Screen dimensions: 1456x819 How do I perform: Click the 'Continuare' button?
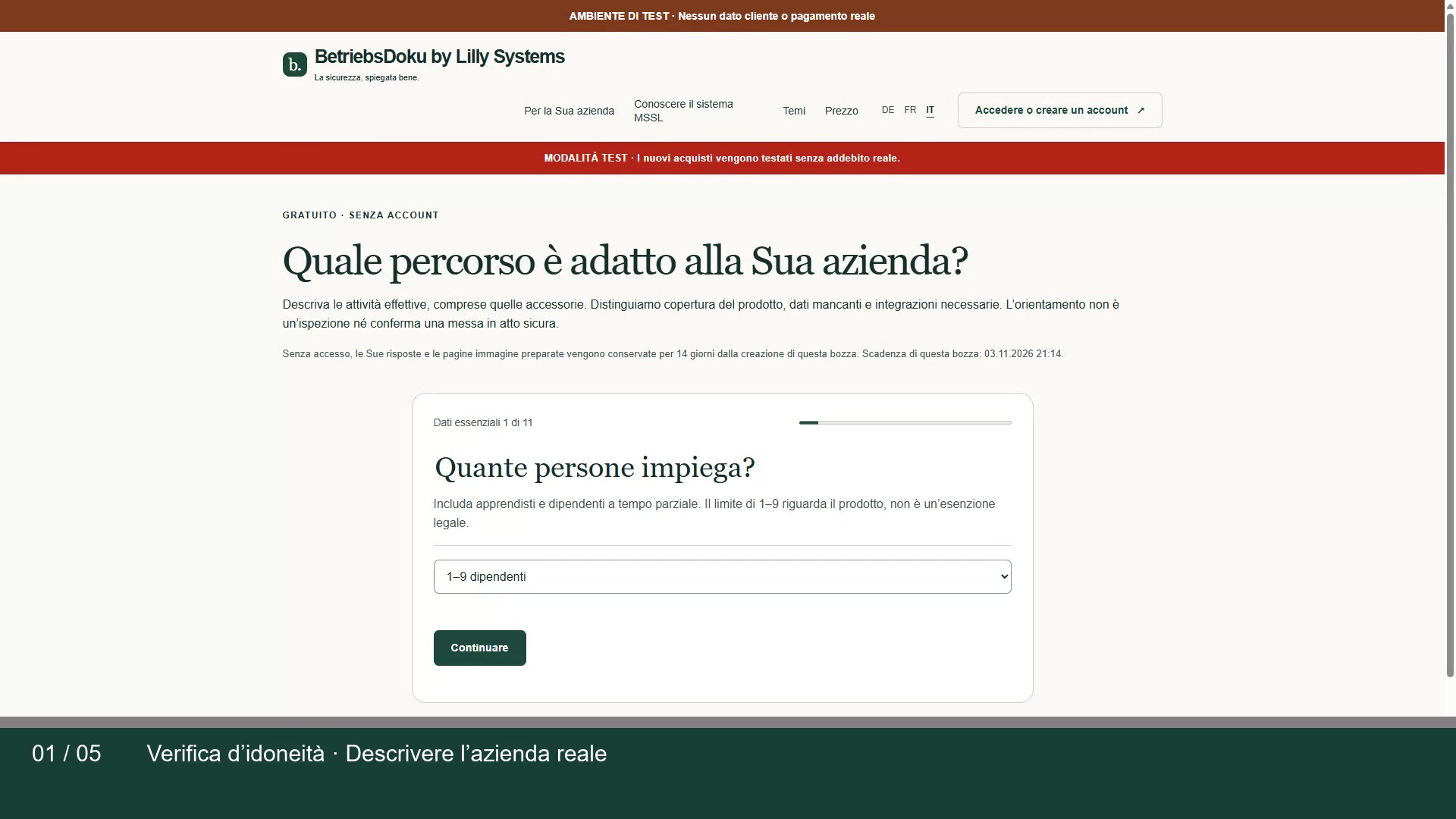pyautogui.click(x=479, y=648)
